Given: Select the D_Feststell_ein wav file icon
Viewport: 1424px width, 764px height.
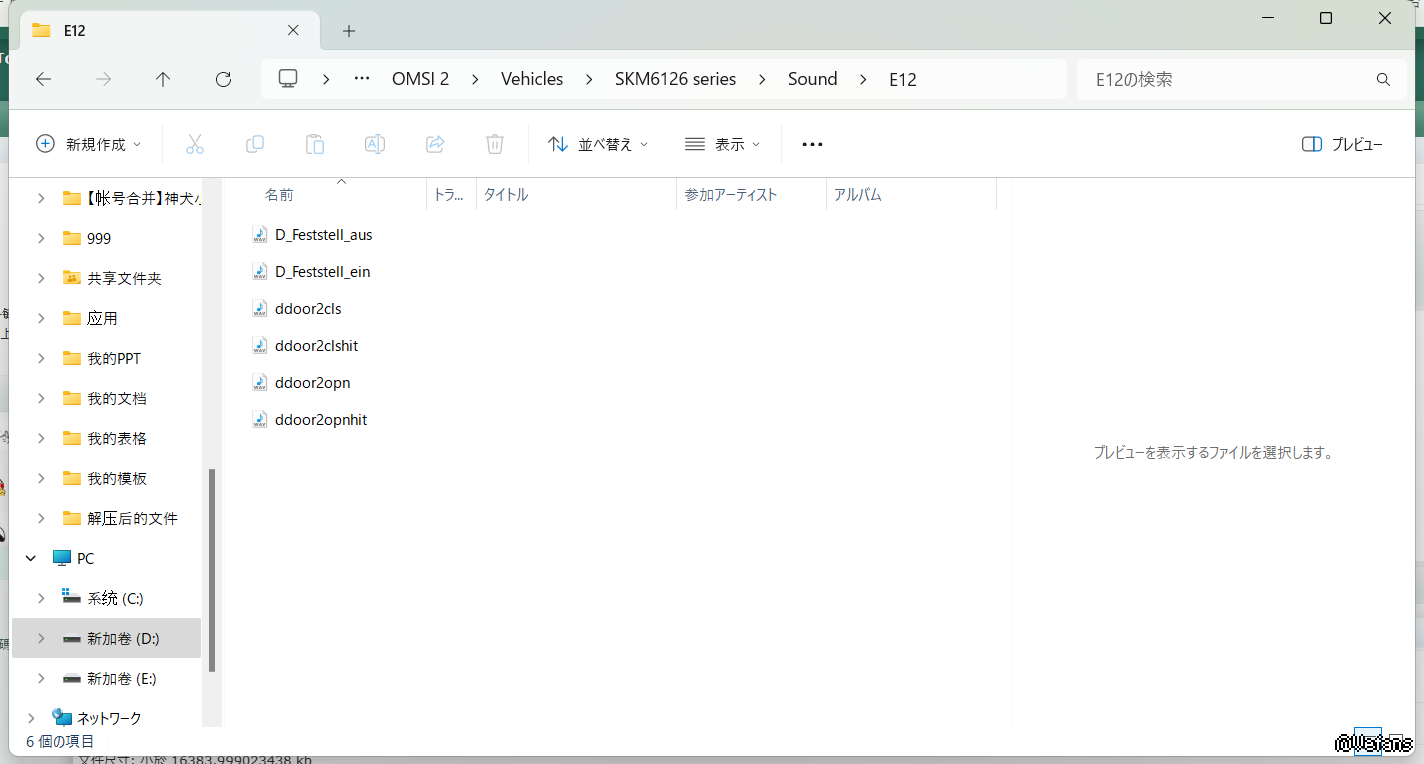Looking at the screenshot, I should point(260,271).
